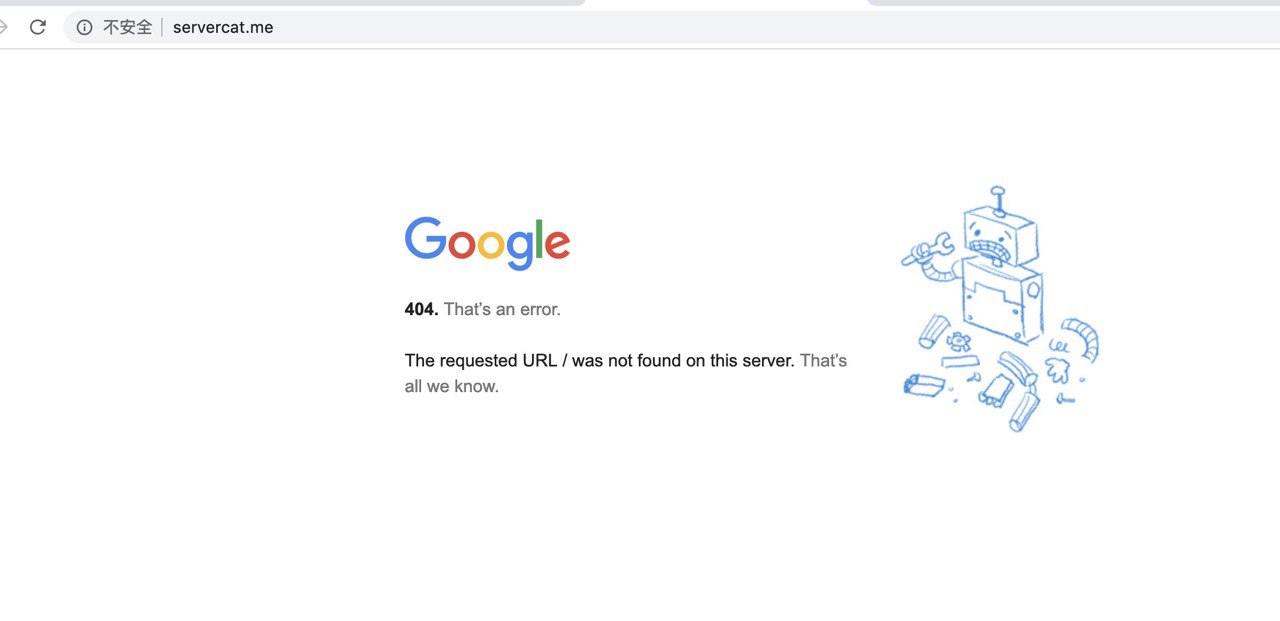Click the detached robot hand
The height and width of the screenshot is (621, 1280).
click(x=1056, y=369)
